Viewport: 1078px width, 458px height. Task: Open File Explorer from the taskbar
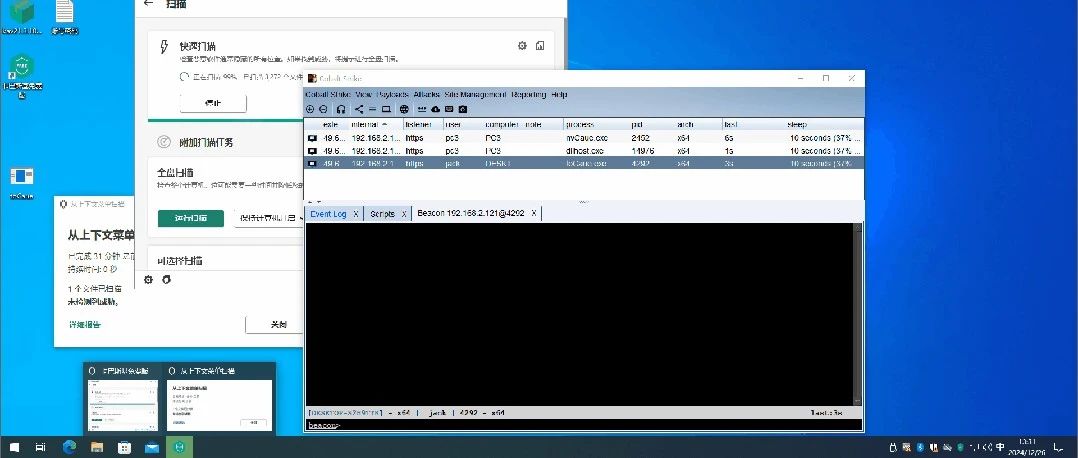click(96, 447)
